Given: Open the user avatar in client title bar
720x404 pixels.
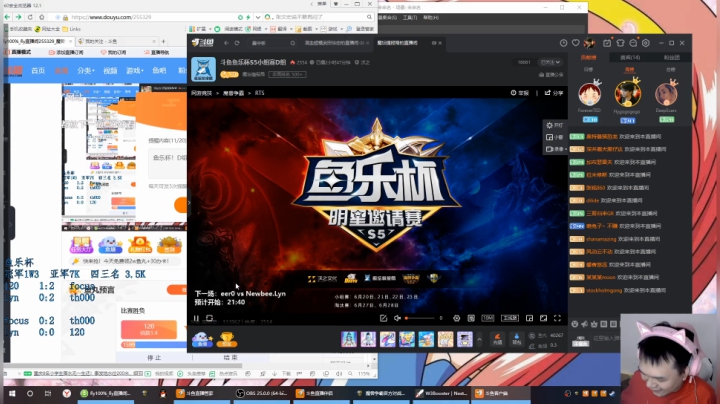Looking at the screenshot, I should tap(590, 43).
